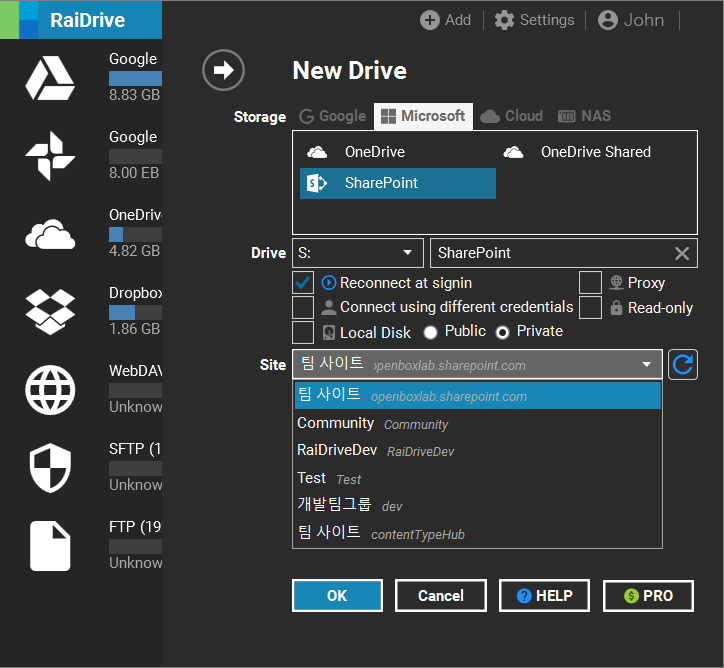
Task: Click the PRO upgrade button
Action: (x=648, y=596)
